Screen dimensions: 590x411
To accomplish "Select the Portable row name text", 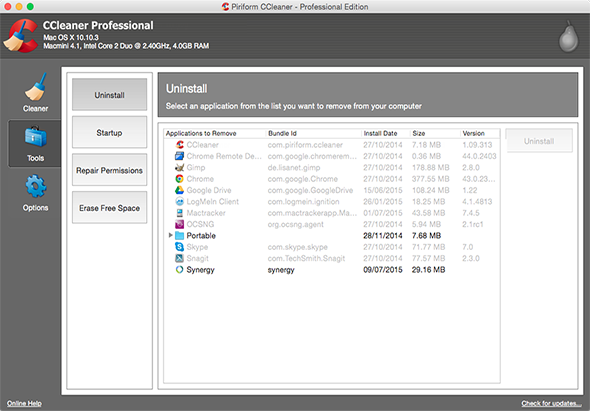I will 201,236.
